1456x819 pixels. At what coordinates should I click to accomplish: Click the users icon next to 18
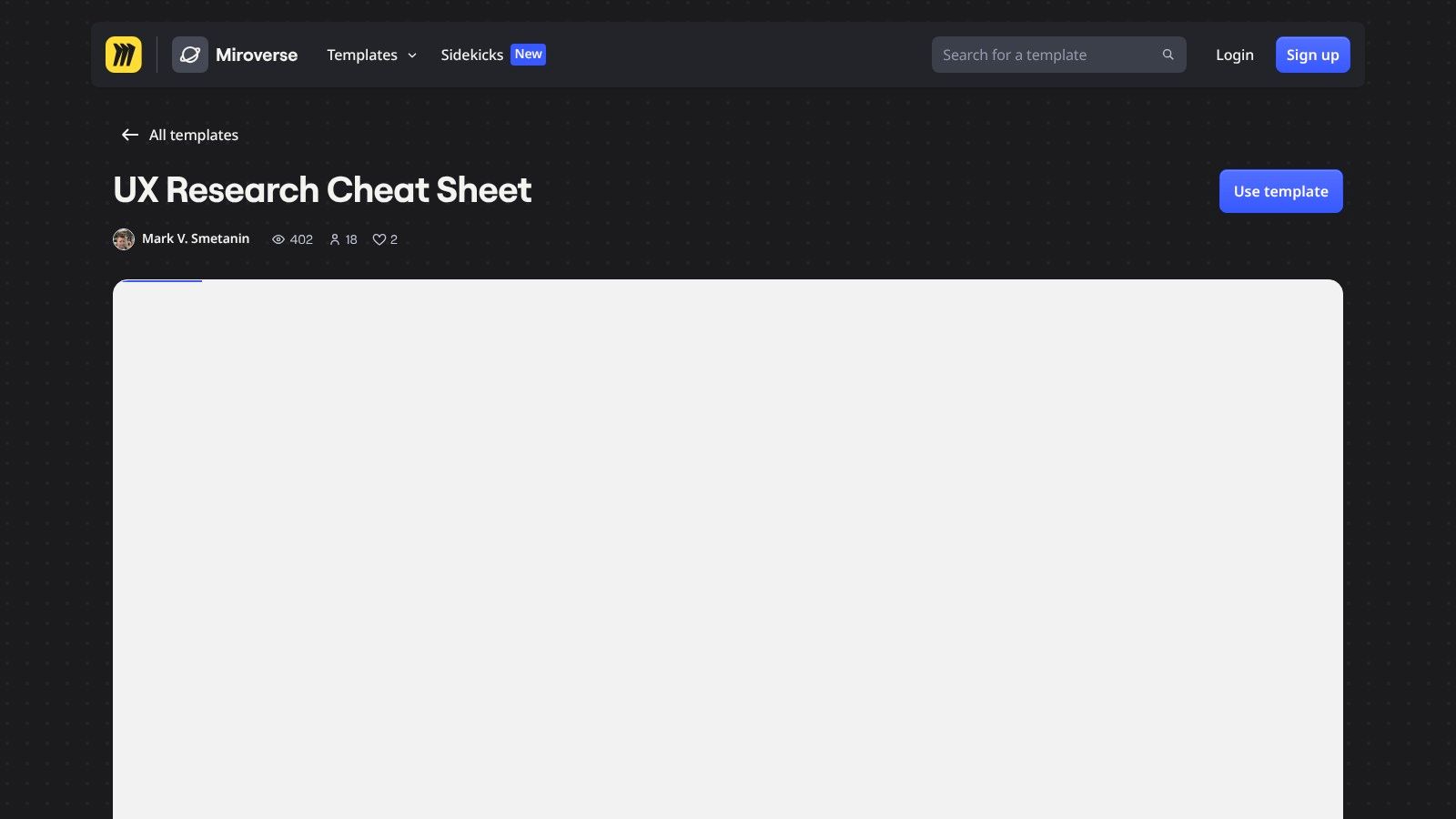335,239
